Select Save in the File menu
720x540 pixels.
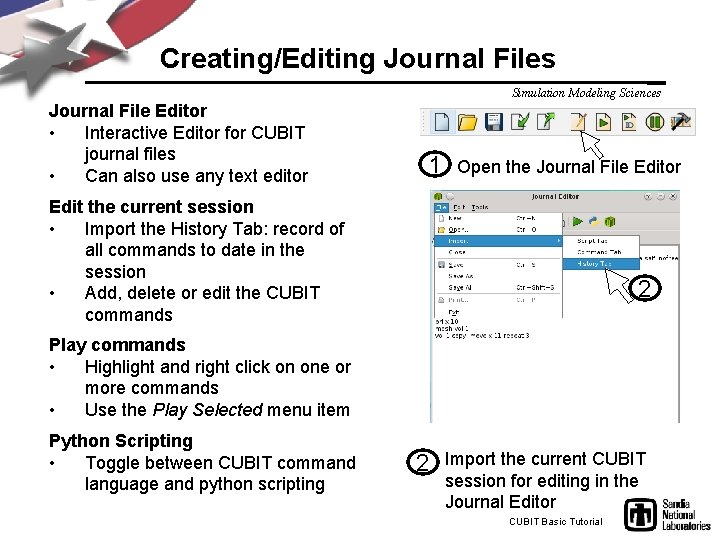point(498,265)
